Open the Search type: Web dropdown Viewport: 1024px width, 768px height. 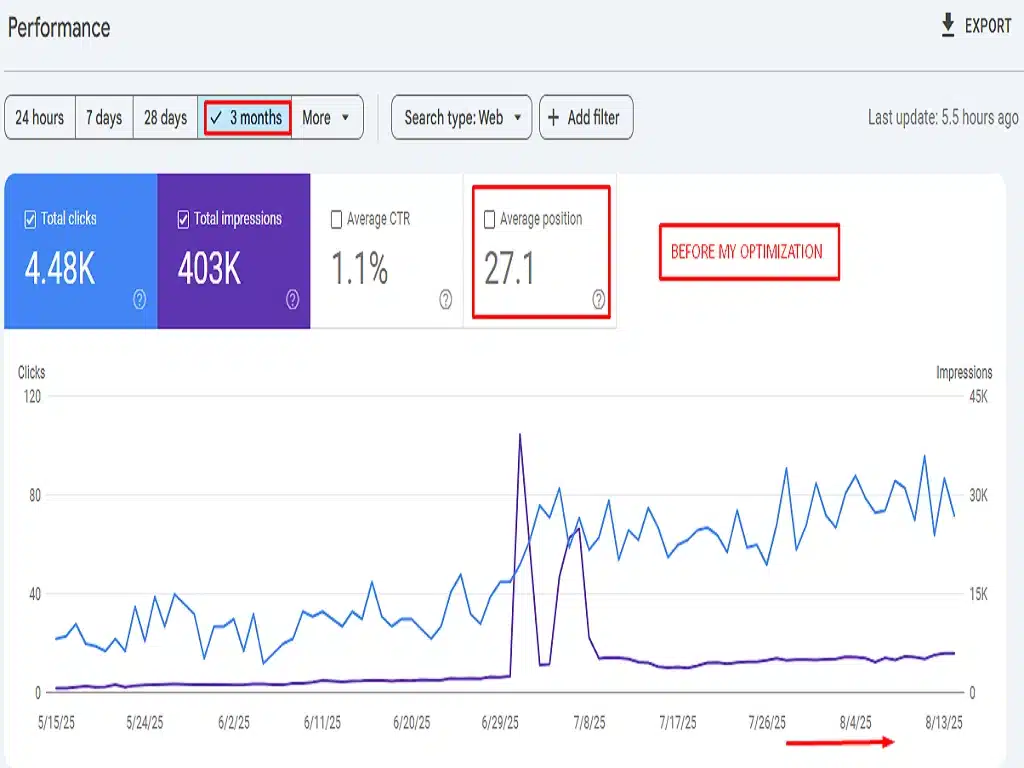461,117
